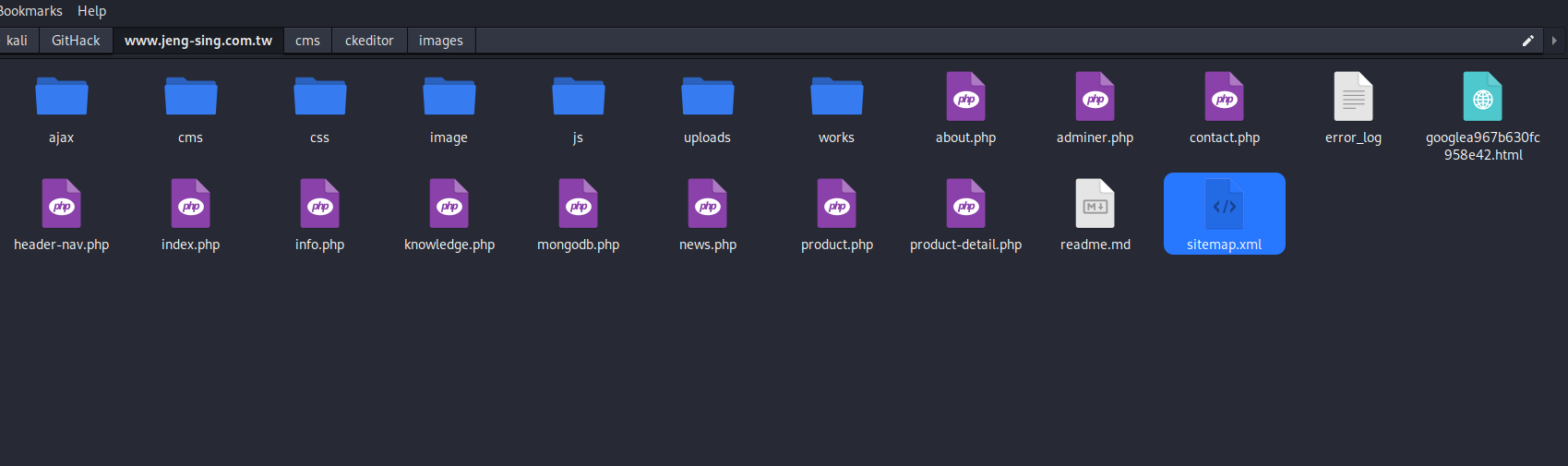1568x466 pixels.
Task: Click the 'product-detail.php' file name label
Action: click(966, 245)
